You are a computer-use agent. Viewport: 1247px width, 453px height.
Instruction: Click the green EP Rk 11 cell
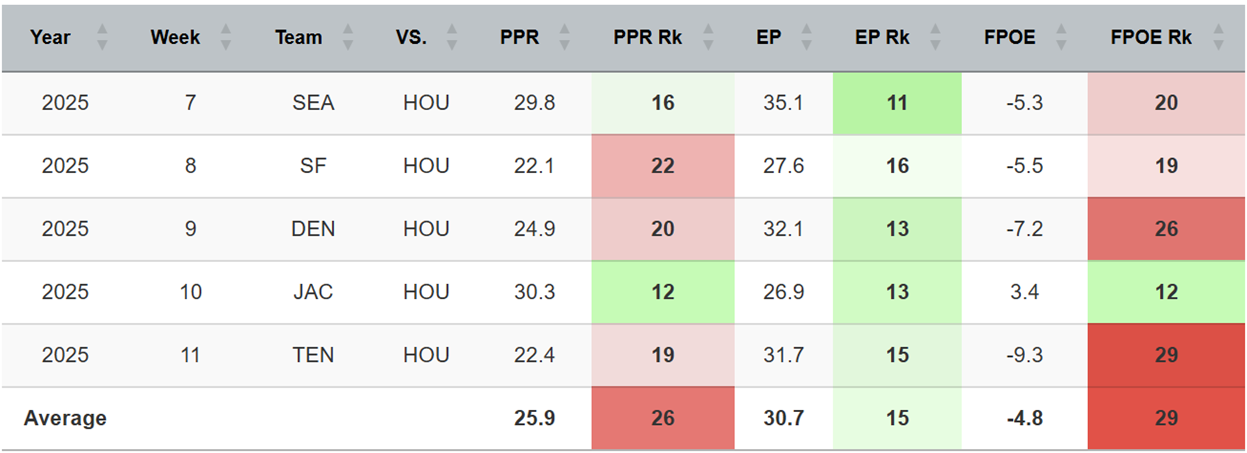[x=897, y=102]
